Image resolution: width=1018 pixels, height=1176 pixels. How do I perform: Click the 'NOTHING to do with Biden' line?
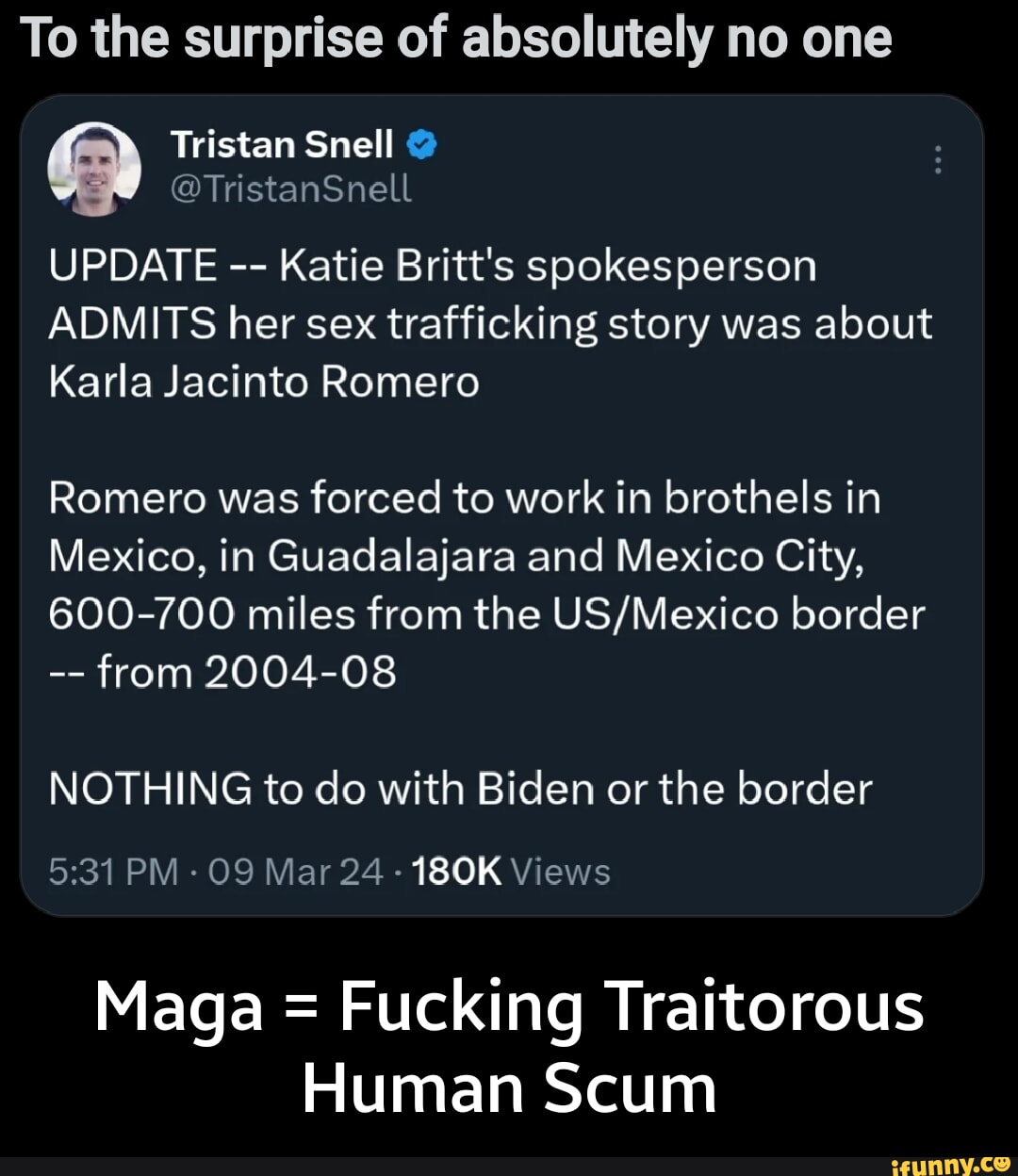(459, 788)
